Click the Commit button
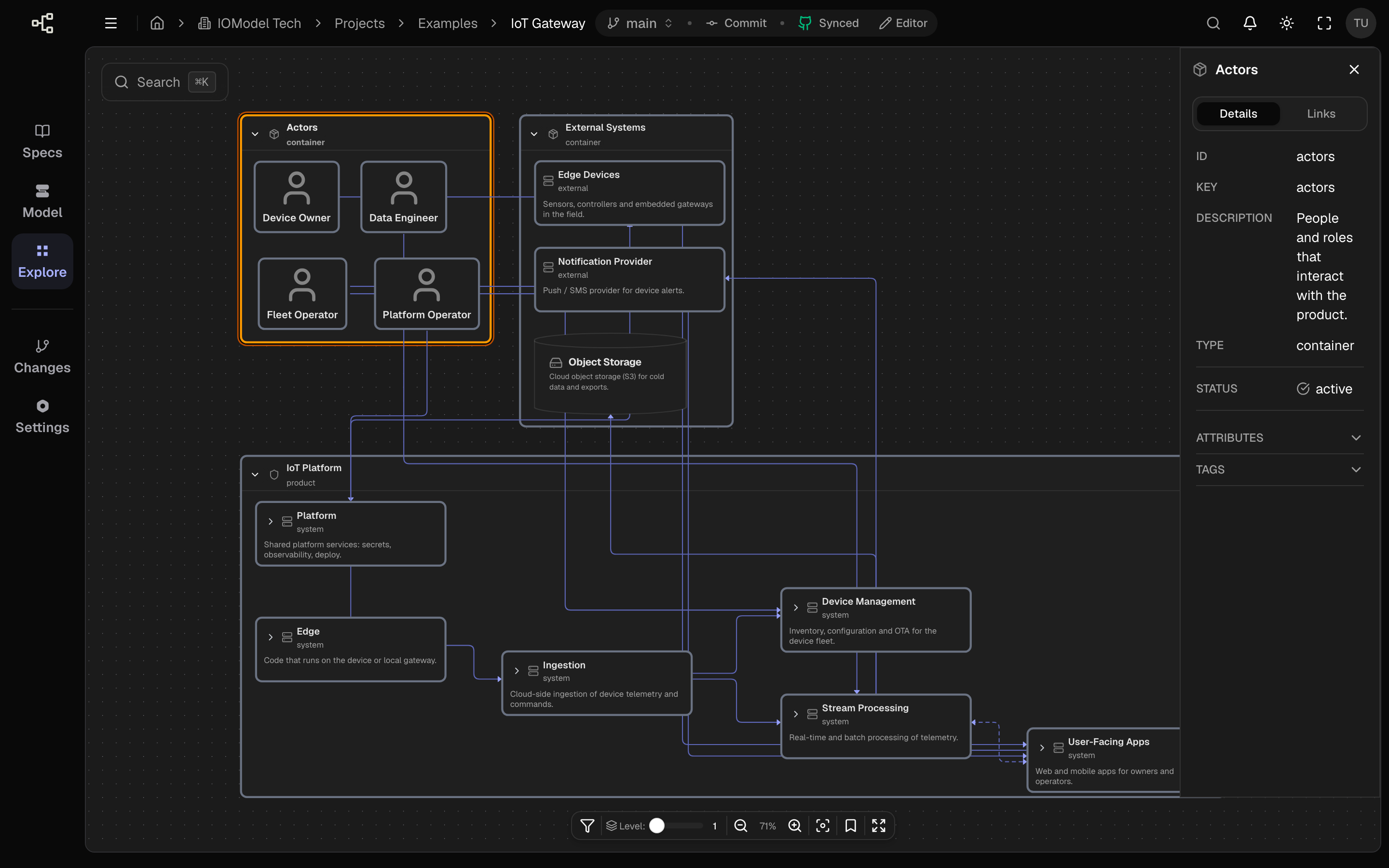Image resolution: width=1389 pixels, height=868 pixels. click(x=736, y=23)
